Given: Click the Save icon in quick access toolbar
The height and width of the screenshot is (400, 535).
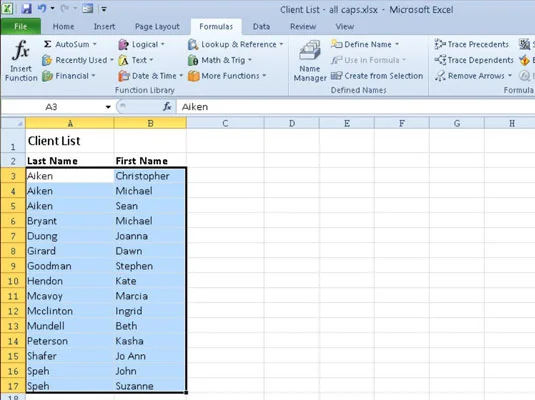Looking at the screenshot, I should [x=26, y=9].
